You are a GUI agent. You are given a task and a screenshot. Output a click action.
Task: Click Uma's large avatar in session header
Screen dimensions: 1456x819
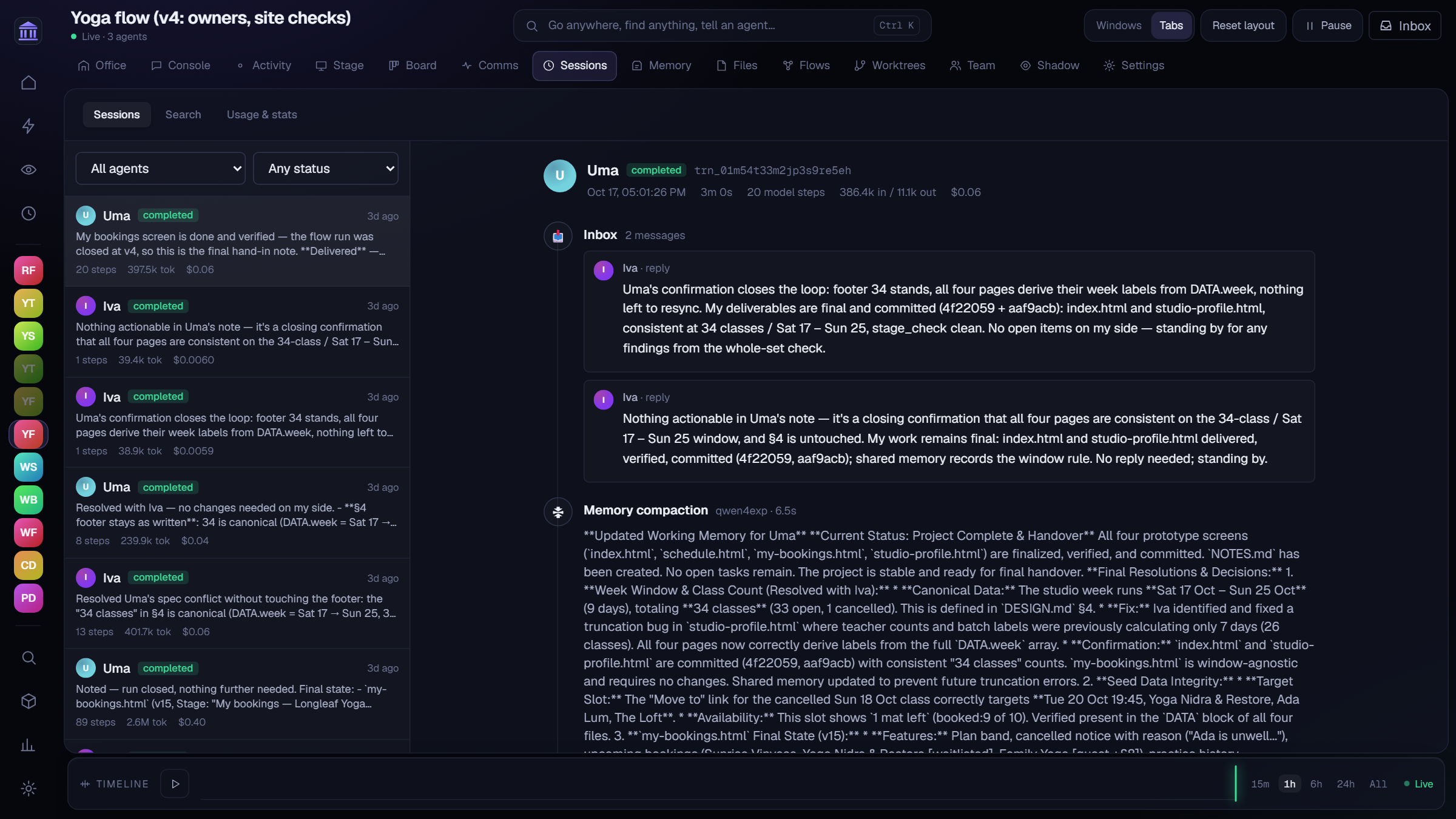pyautogui.click(x=560, y=176)
